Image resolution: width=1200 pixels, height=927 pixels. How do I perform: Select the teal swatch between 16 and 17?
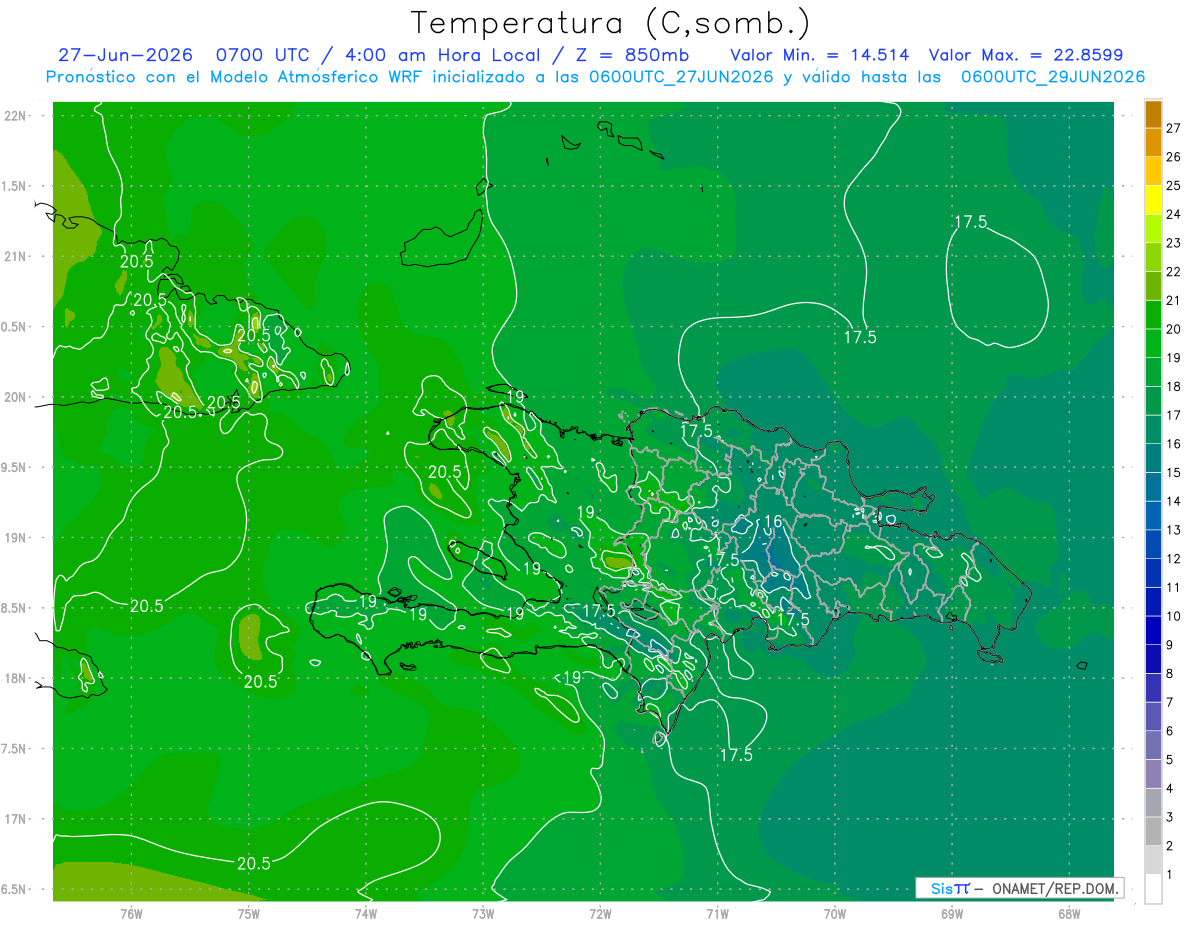coord(1153,430)
